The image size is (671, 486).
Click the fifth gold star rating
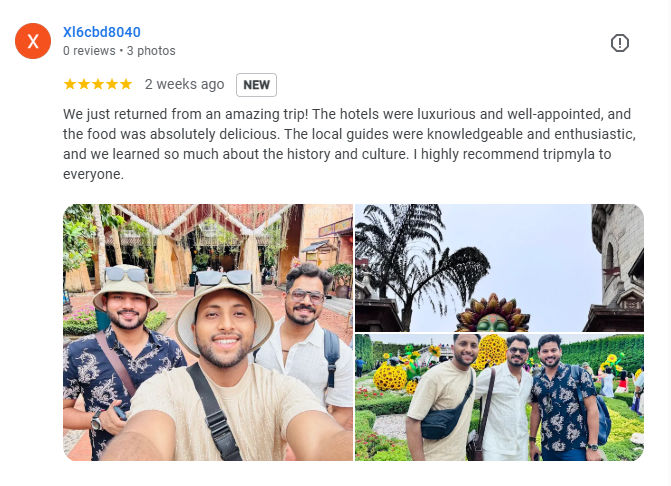(x=126, y=84)
